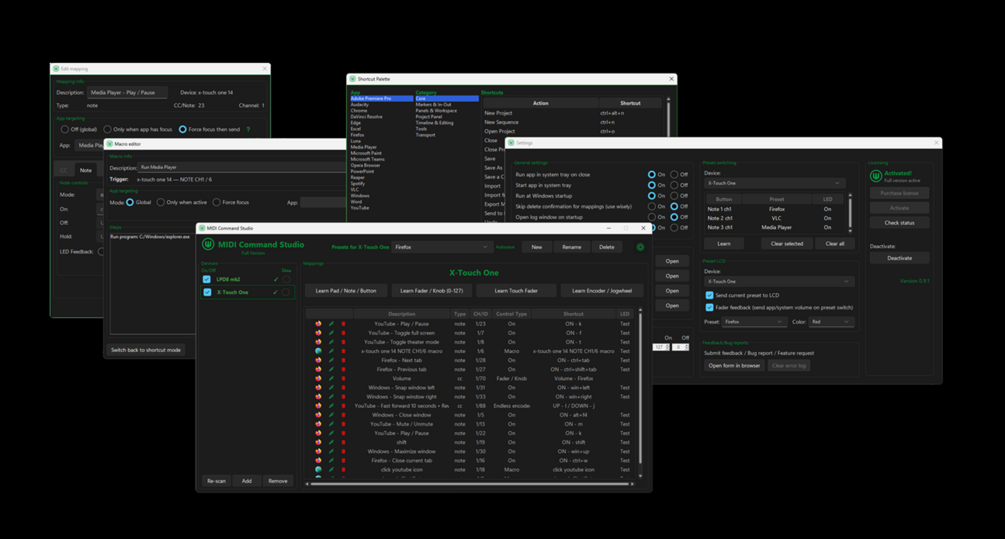Click the Firefox icon in Volume row

pyautogui.click(x=319, y=378)
